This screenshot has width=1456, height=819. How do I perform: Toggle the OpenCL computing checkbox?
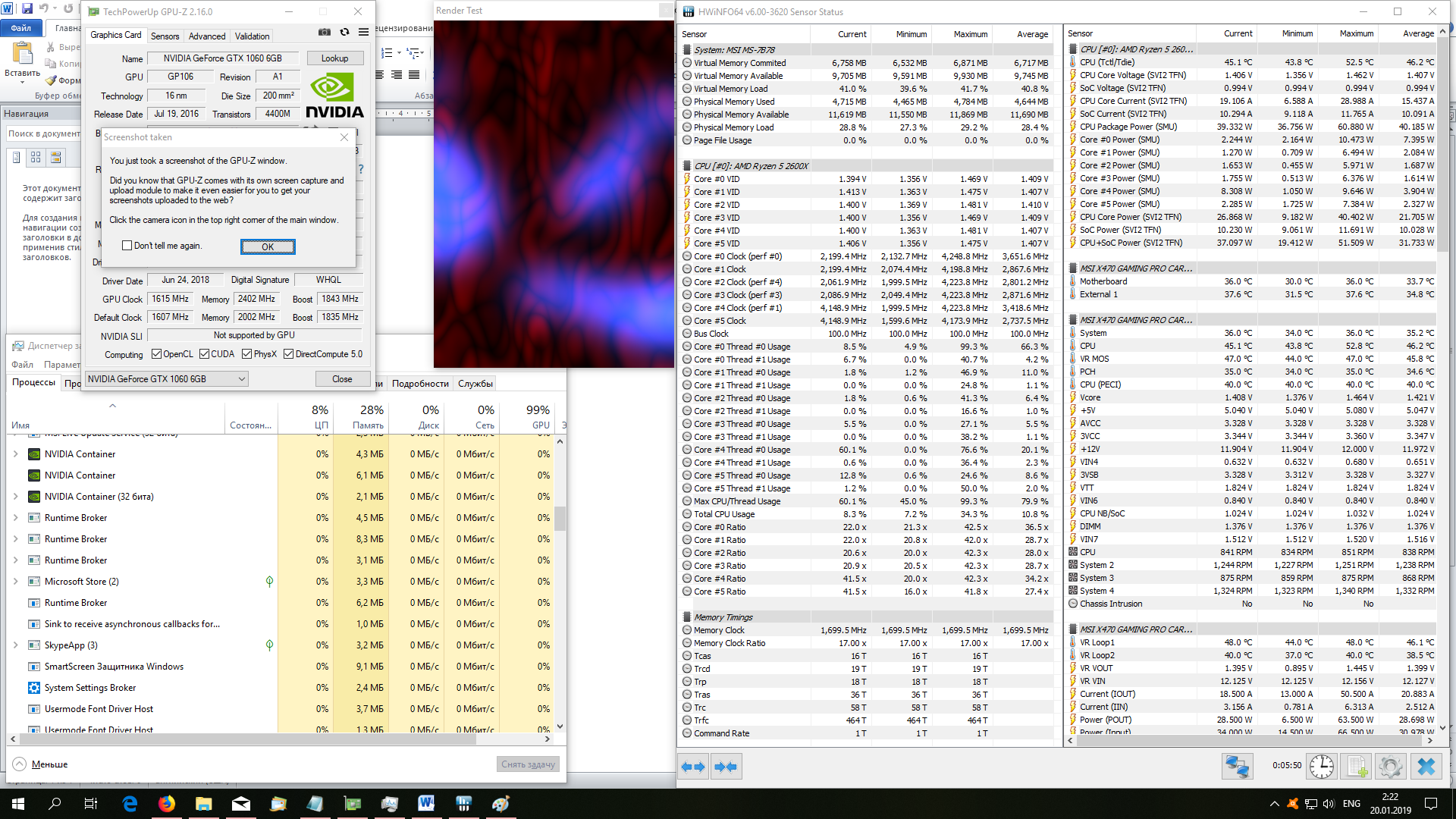(x=156, y=354)
